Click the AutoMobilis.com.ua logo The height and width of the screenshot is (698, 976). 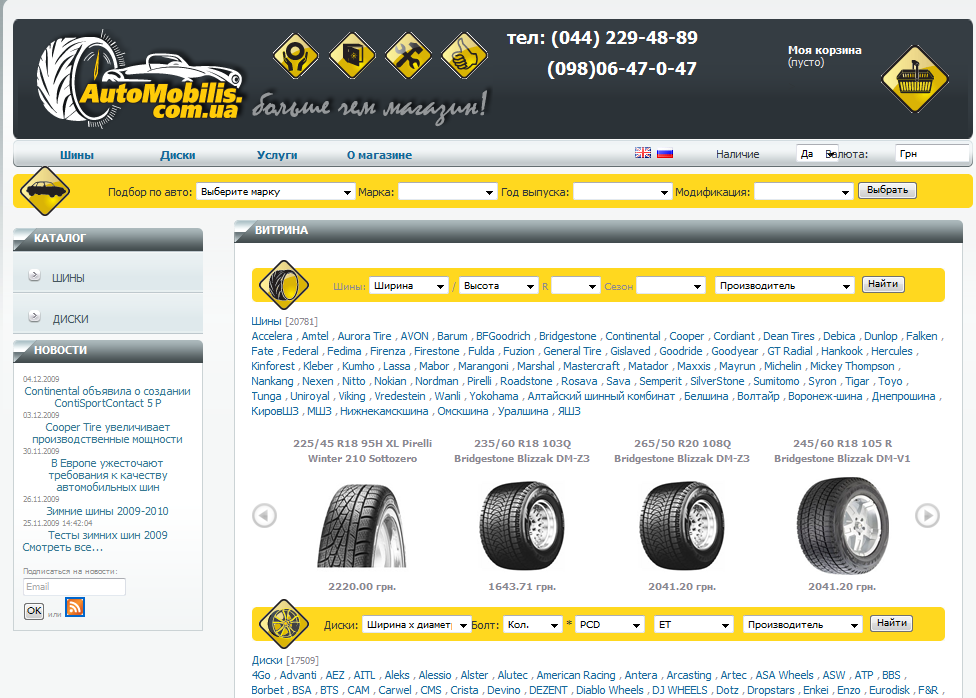(139, 78)
